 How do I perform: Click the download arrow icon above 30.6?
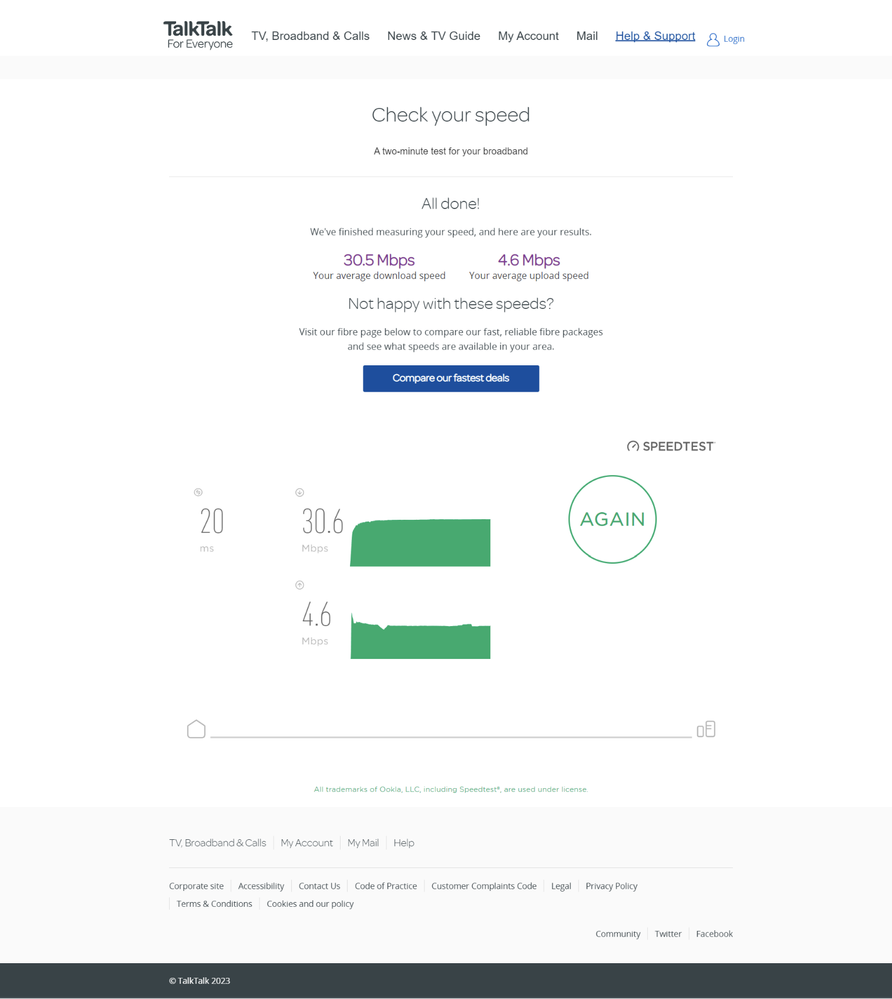299,493
